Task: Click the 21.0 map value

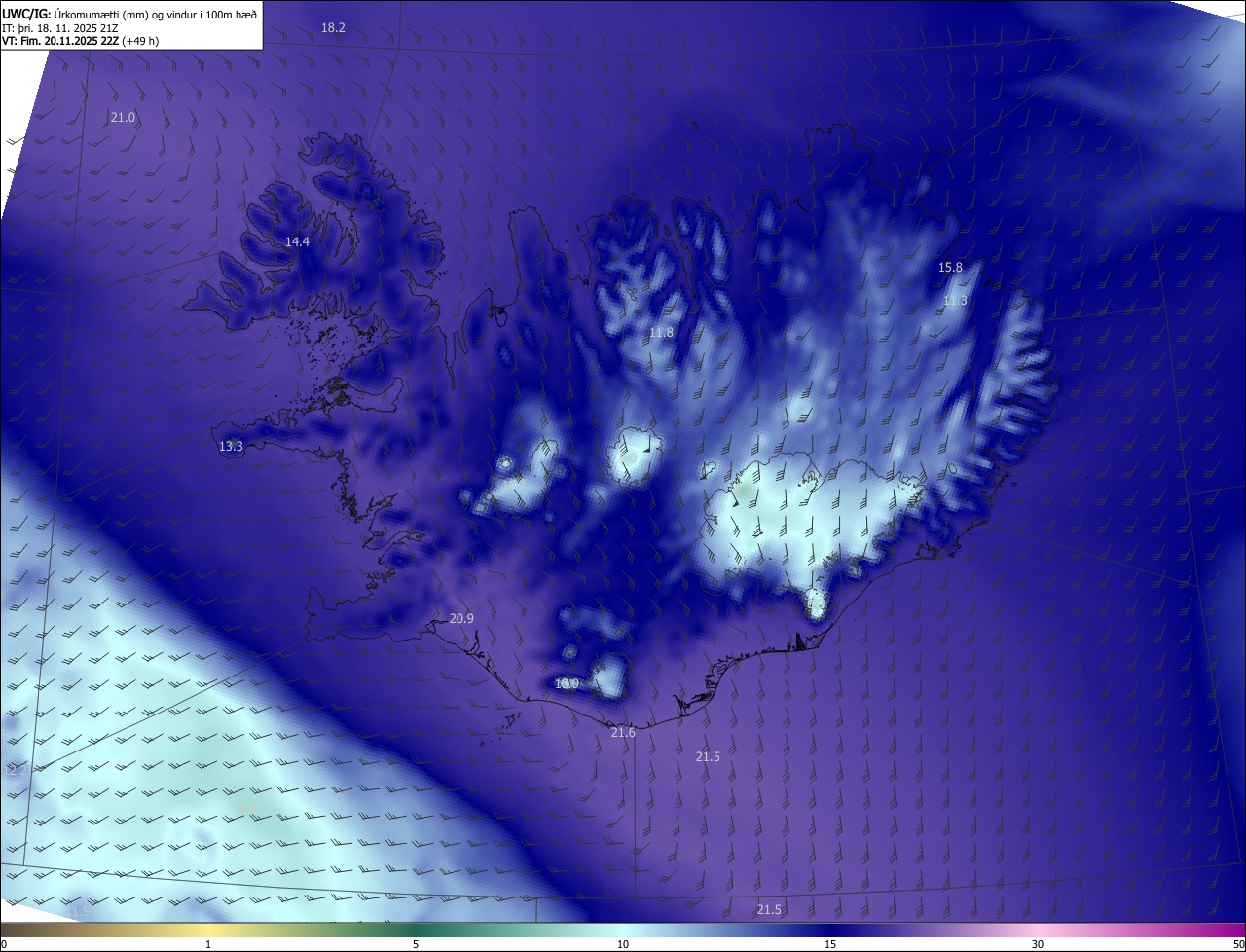Action: (123, 117)
